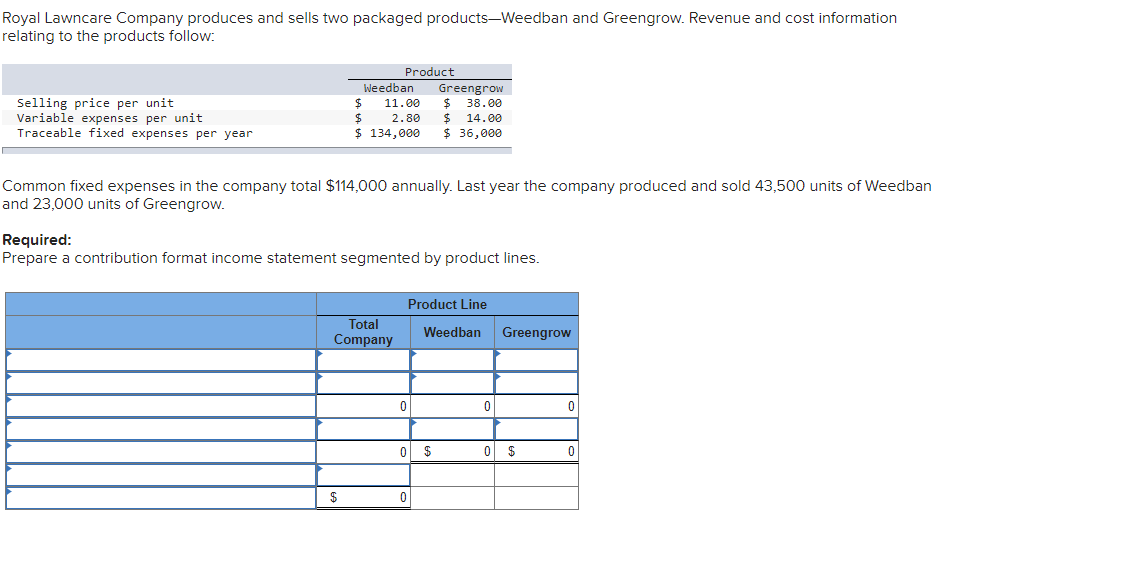The image size is (1141, 569).
Task: Open fourth row label dropdown in answer table
Action: tap(161, 429)
